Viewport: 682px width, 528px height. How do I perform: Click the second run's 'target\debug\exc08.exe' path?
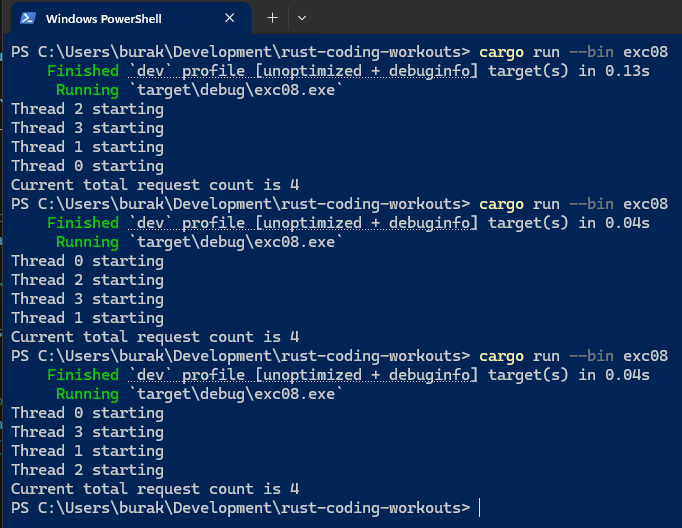pyautogui.click(x=236, y=242)
